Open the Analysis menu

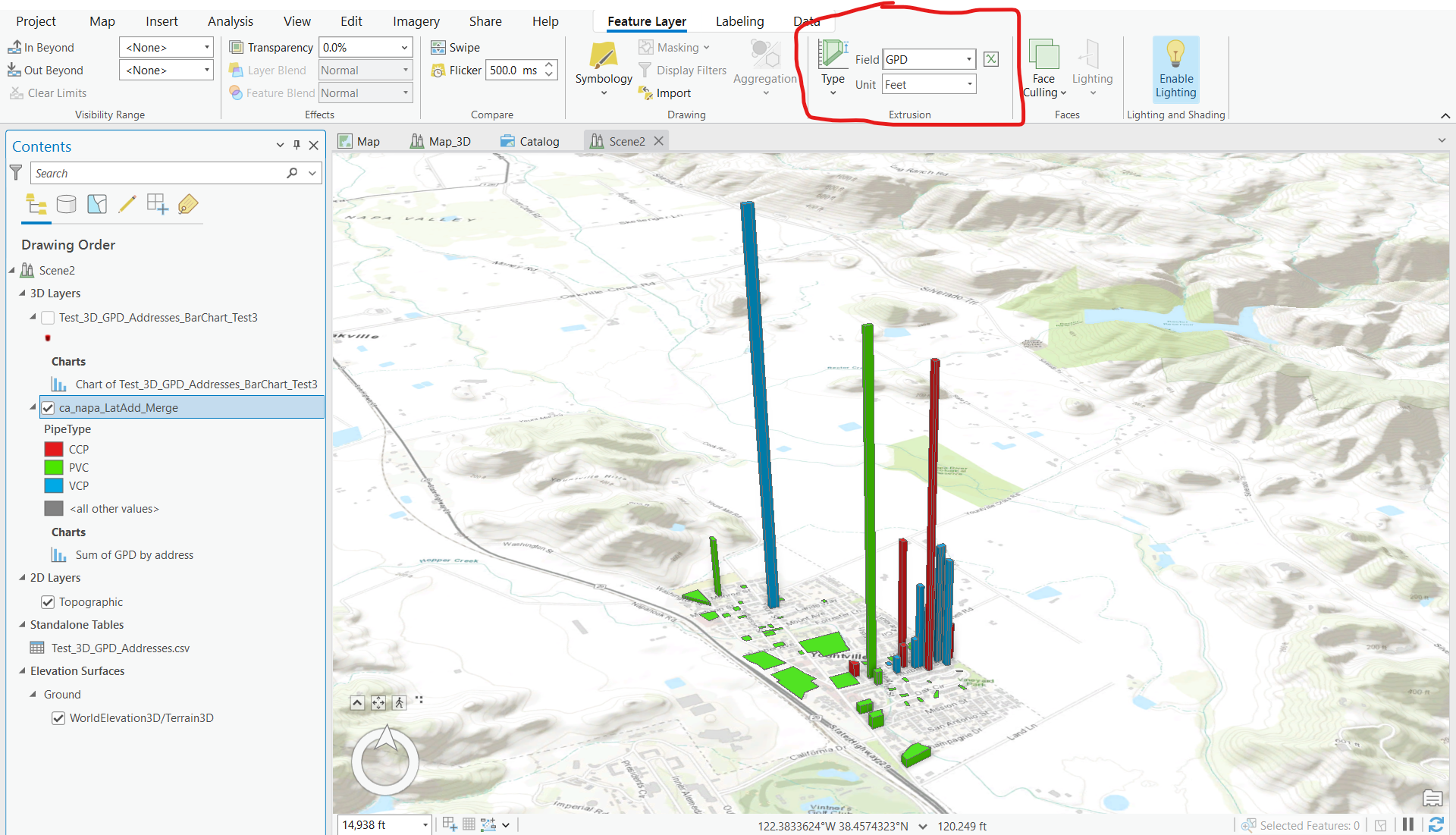click(230, 20)
